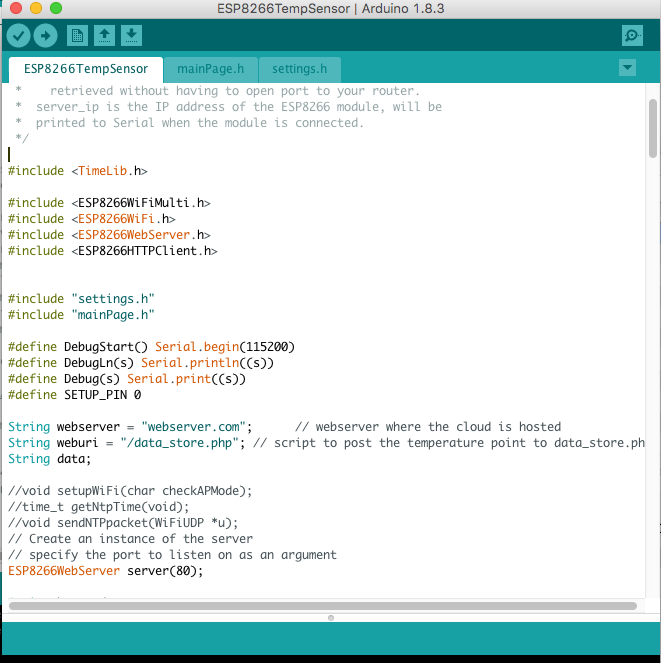Click the ESP8266WiFiMulti.h include line
The width and height of the screenshot is (661, 663).
[x=109, y=203]
